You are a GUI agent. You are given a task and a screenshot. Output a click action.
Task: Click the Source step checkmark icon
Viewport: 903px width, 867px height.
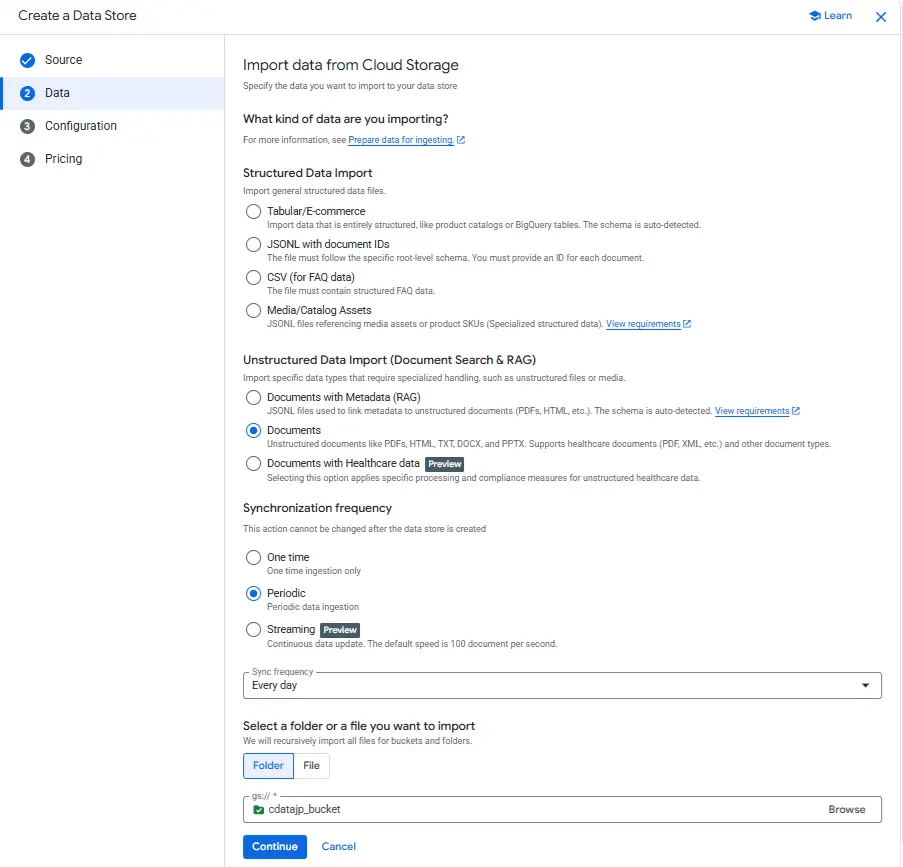point(27,60)
